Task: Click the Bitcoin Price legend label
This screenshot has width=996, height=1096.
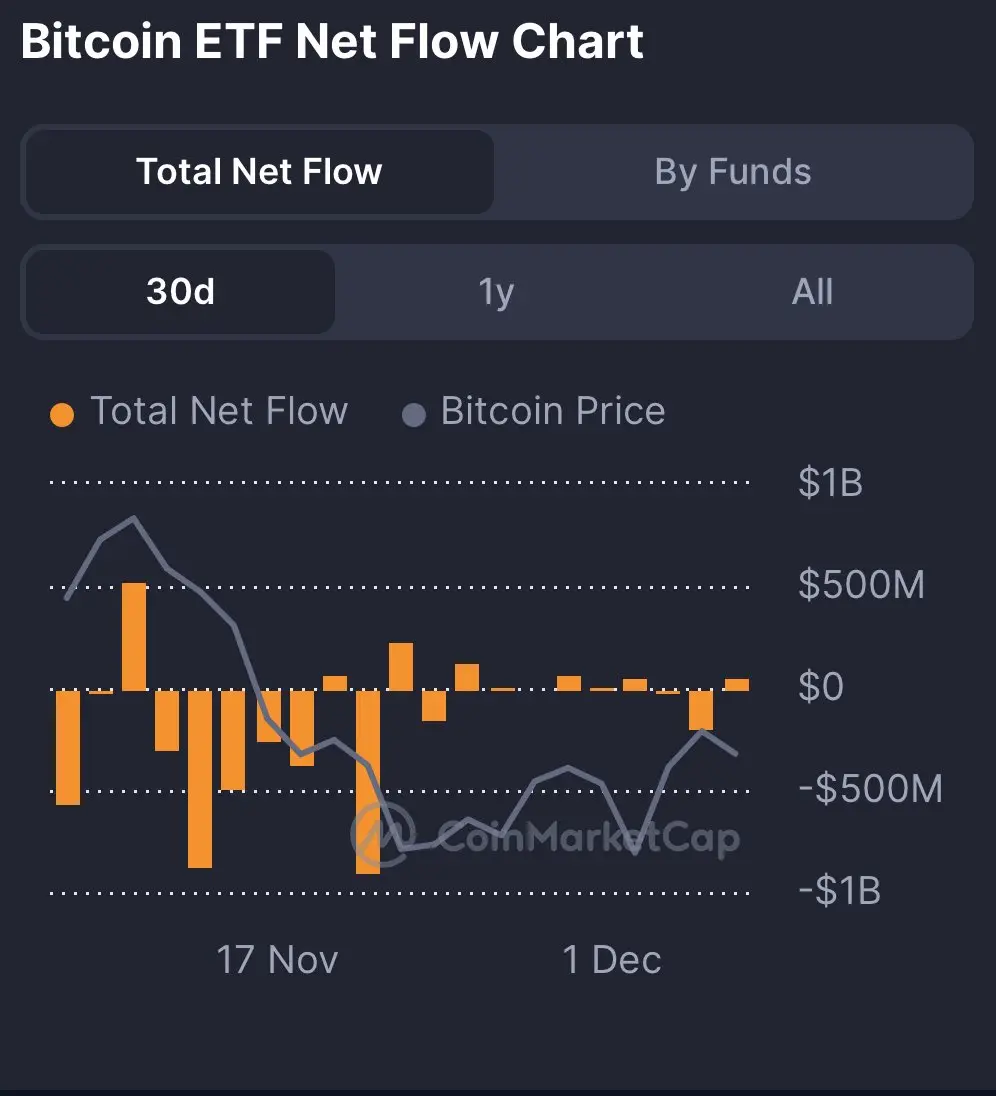Action: 553,411
